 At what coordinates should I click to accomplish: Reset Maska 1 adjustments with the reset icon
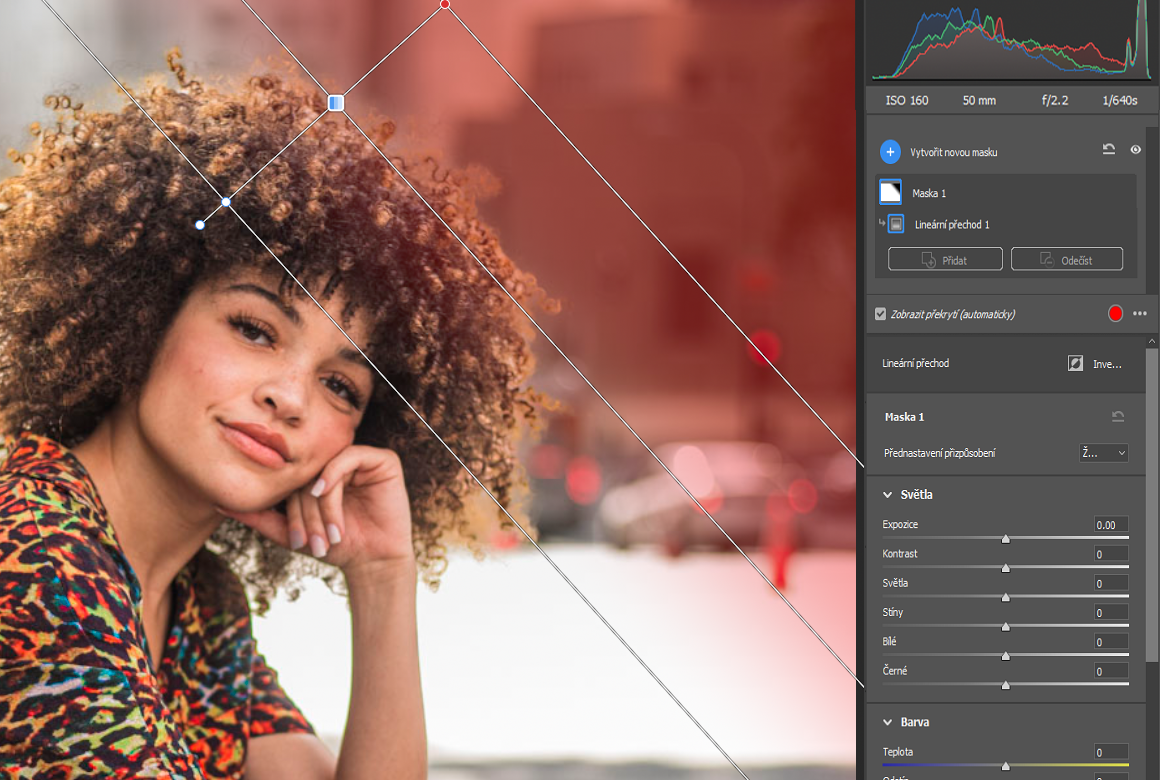tap(1117, 417)
